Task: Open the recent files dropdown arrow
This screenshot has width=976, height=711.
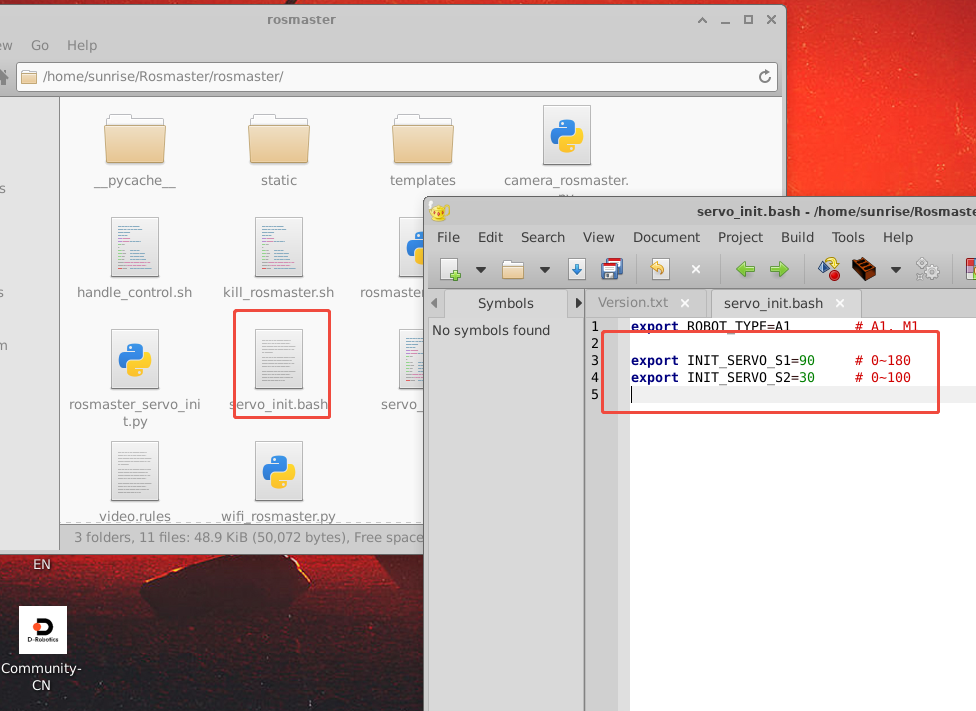Action: click(x=545, y=269)
